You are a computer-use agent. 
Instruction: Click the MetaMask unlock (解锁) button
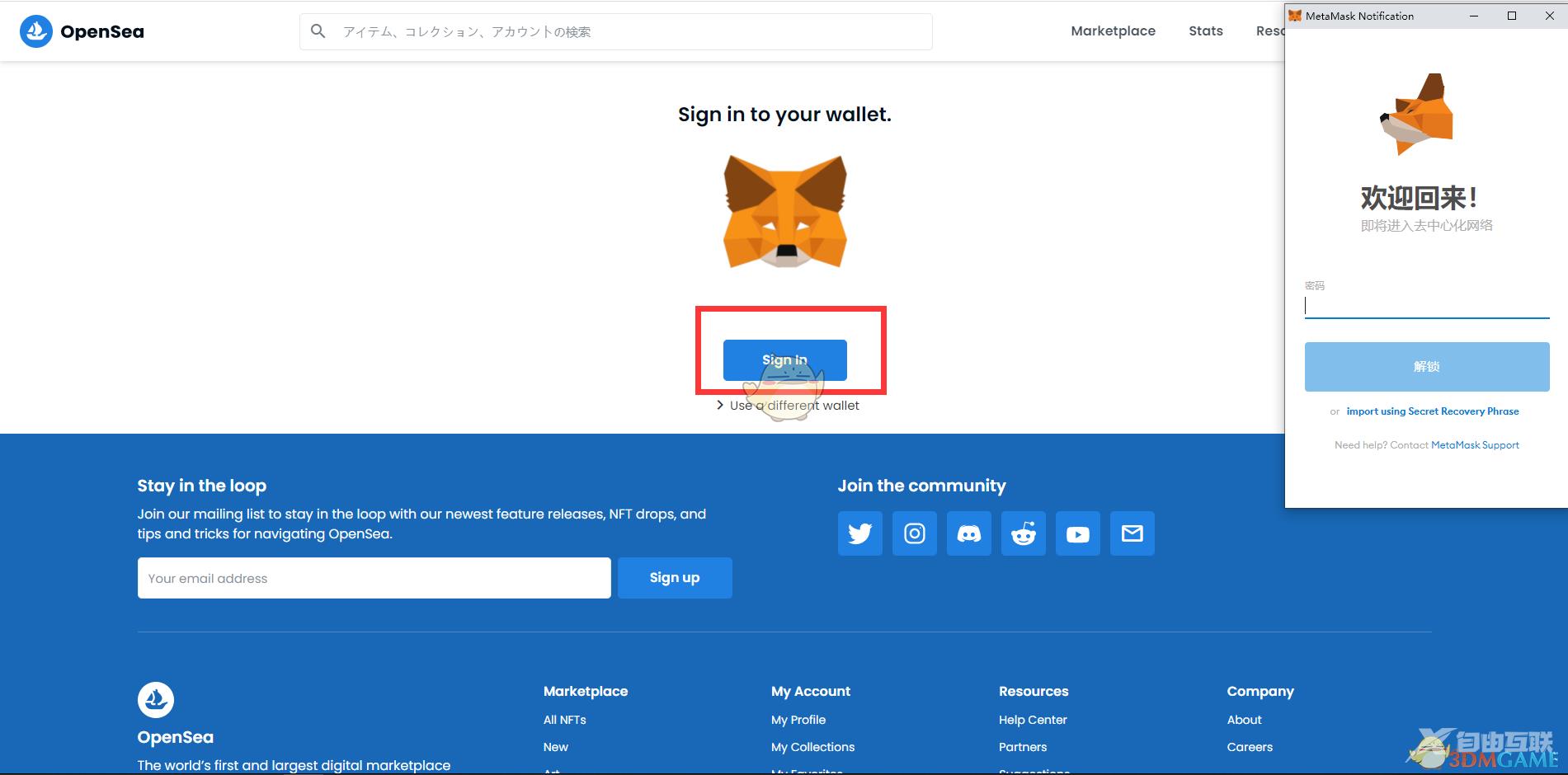pos(1426,367)
